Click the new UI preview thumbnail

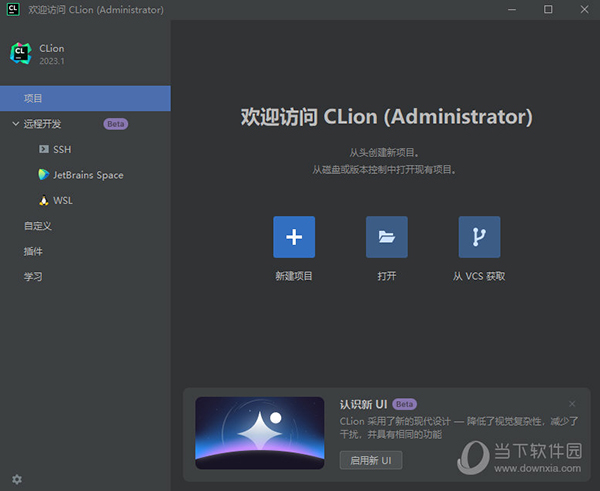pos(259,433)
